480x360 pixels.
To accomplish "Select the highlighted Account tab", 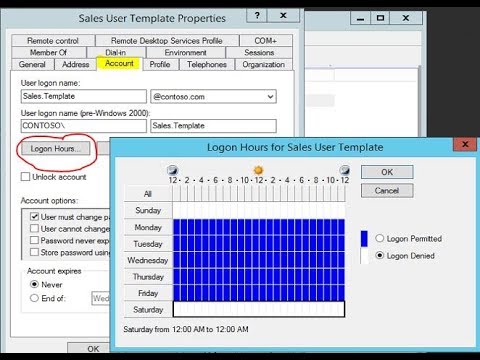I will click(119, 63).
